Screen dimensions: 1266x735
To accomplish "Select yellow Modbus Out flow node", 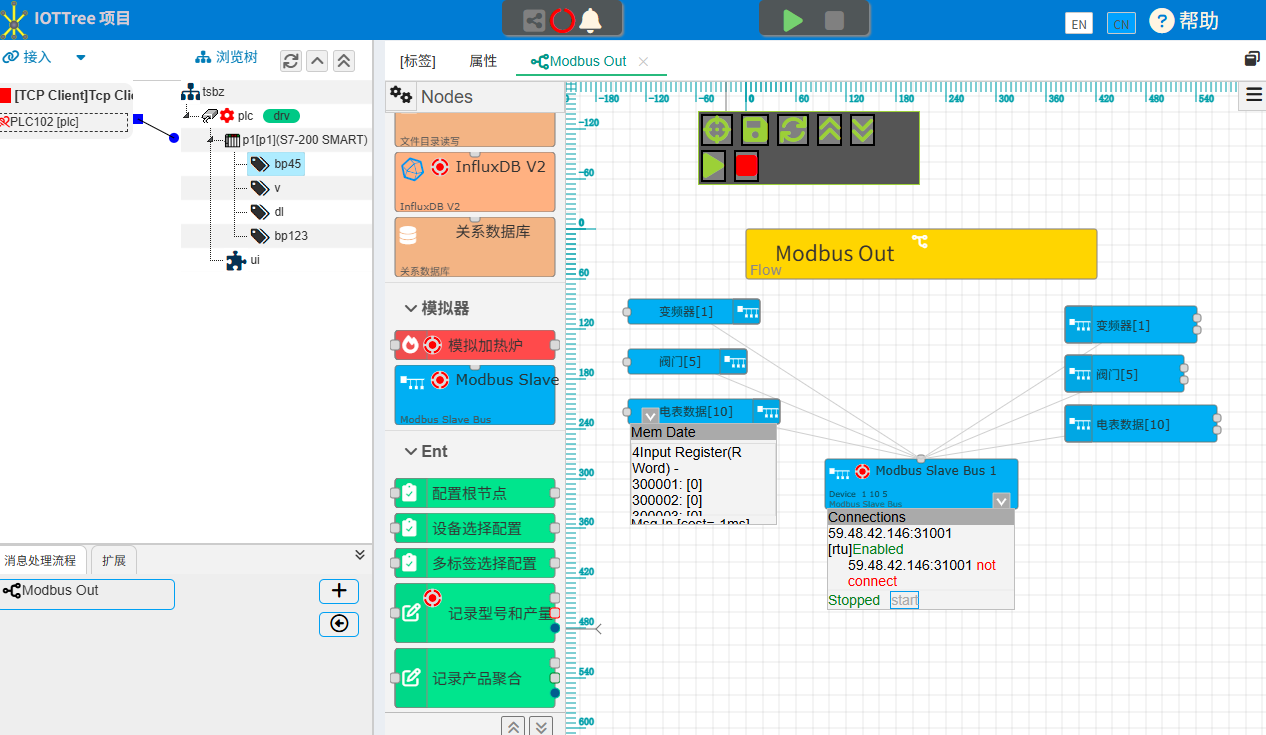I will [921, 254].
